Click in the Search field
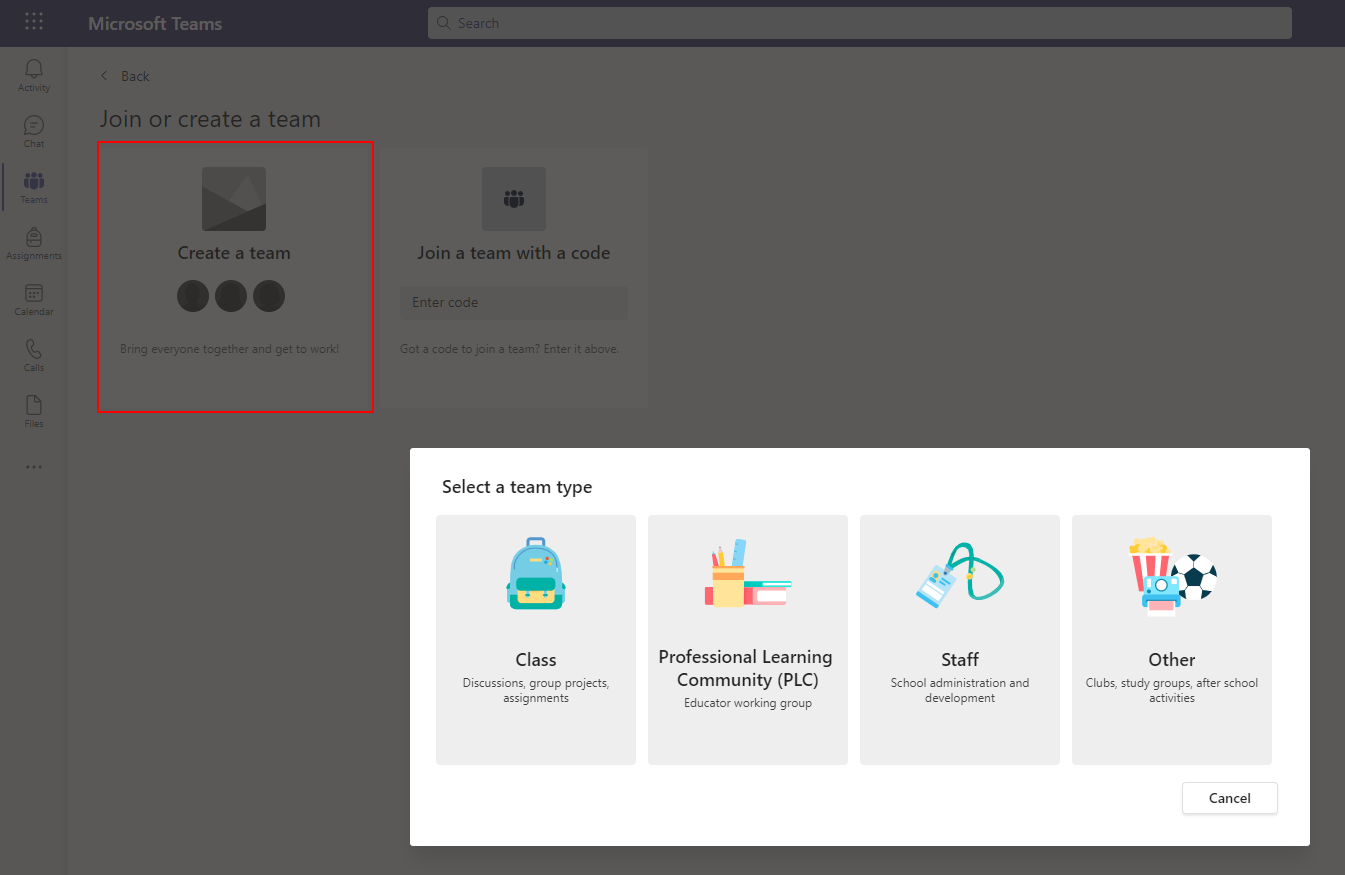Screen dimensions: 1345x875 pos(860,23)
